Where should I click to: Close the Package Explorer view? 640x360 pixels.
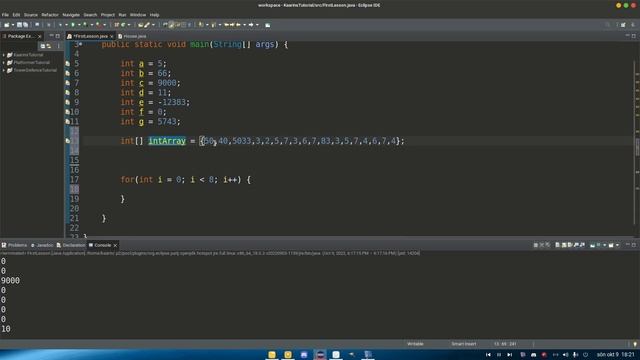40,36
